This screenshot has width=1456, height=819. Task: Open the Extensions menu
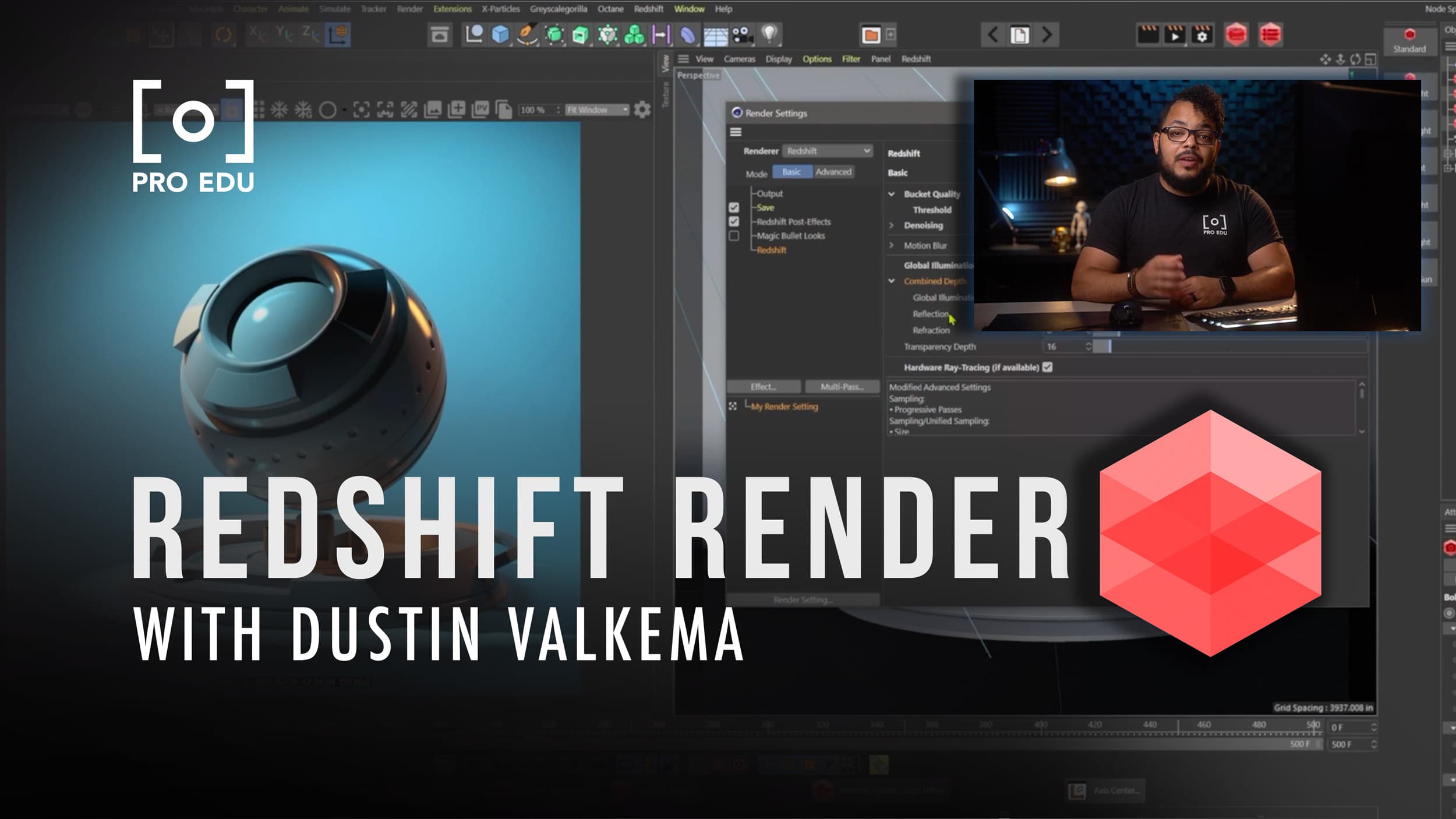[452, 9]
